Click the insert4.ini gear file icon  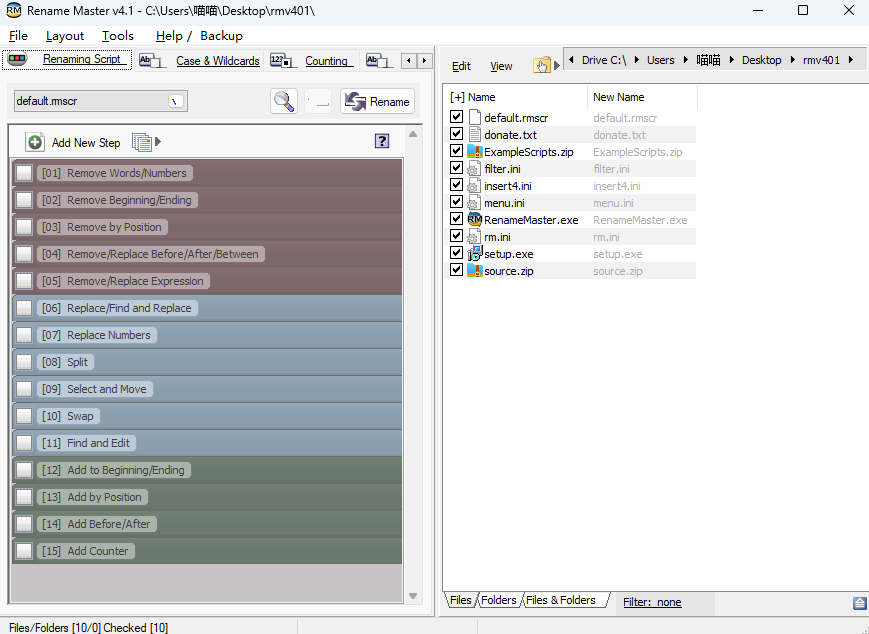click(x=474, y=186)
